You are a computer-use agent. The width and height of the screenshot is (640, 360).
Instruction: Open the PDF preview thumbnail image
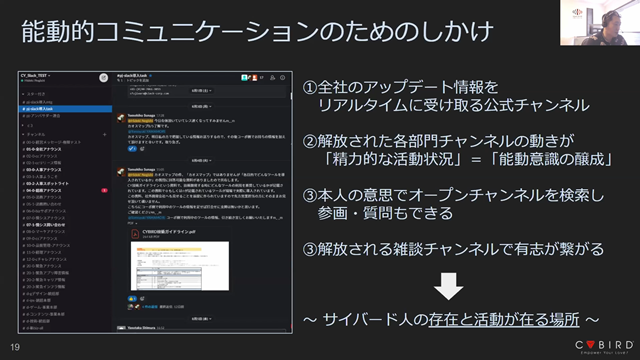click(x=180, y=266)
